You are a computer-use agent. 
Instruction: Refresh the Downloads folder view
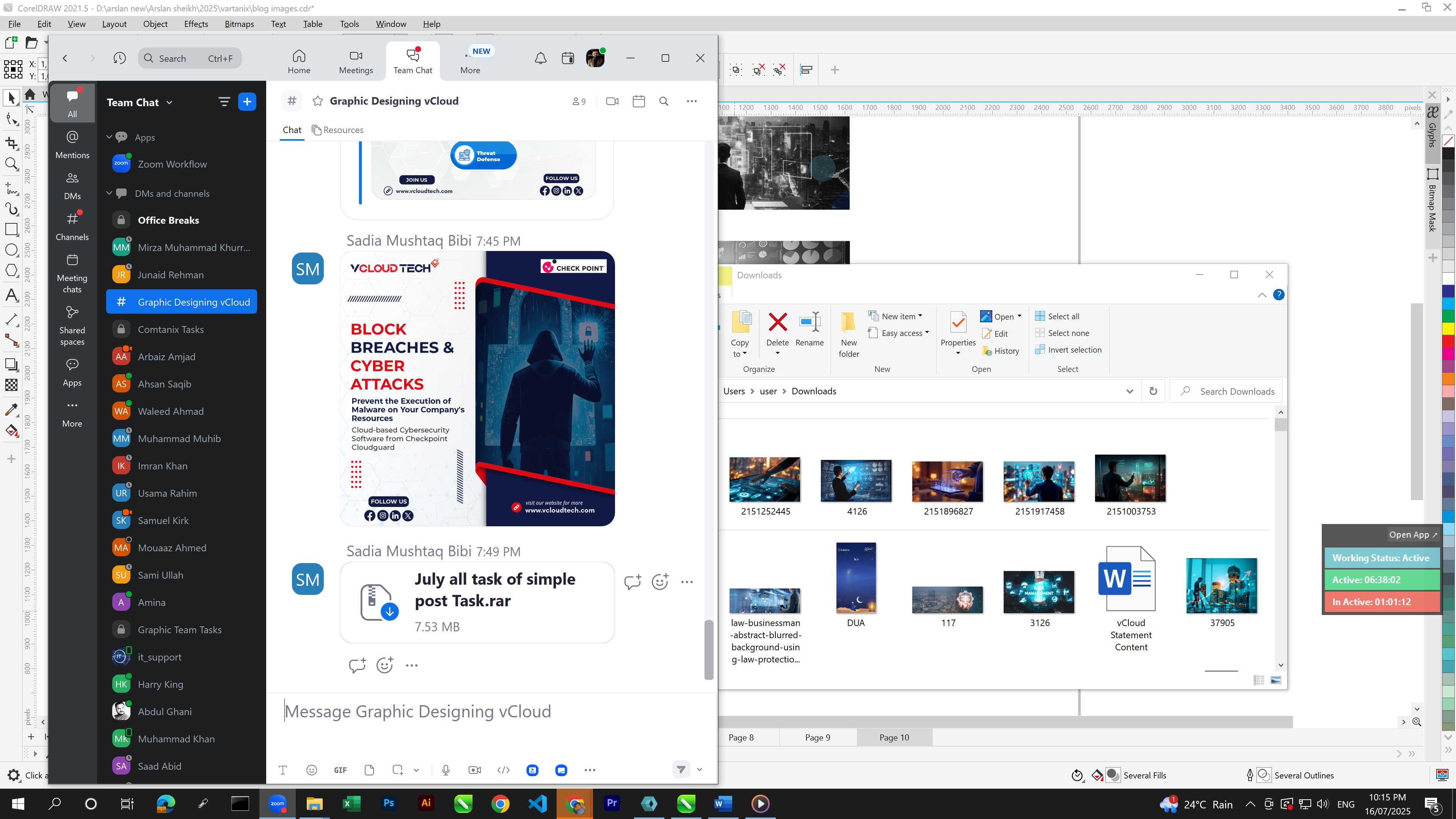coord(1153,391)
